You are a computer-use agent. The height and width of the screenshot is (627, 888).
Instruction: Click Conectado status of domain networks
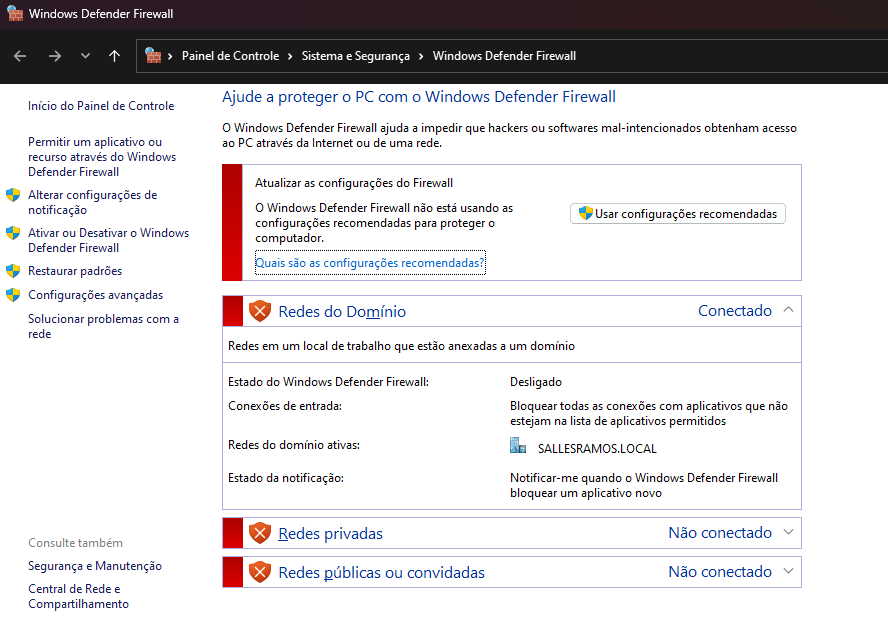[x=735, y=310]
